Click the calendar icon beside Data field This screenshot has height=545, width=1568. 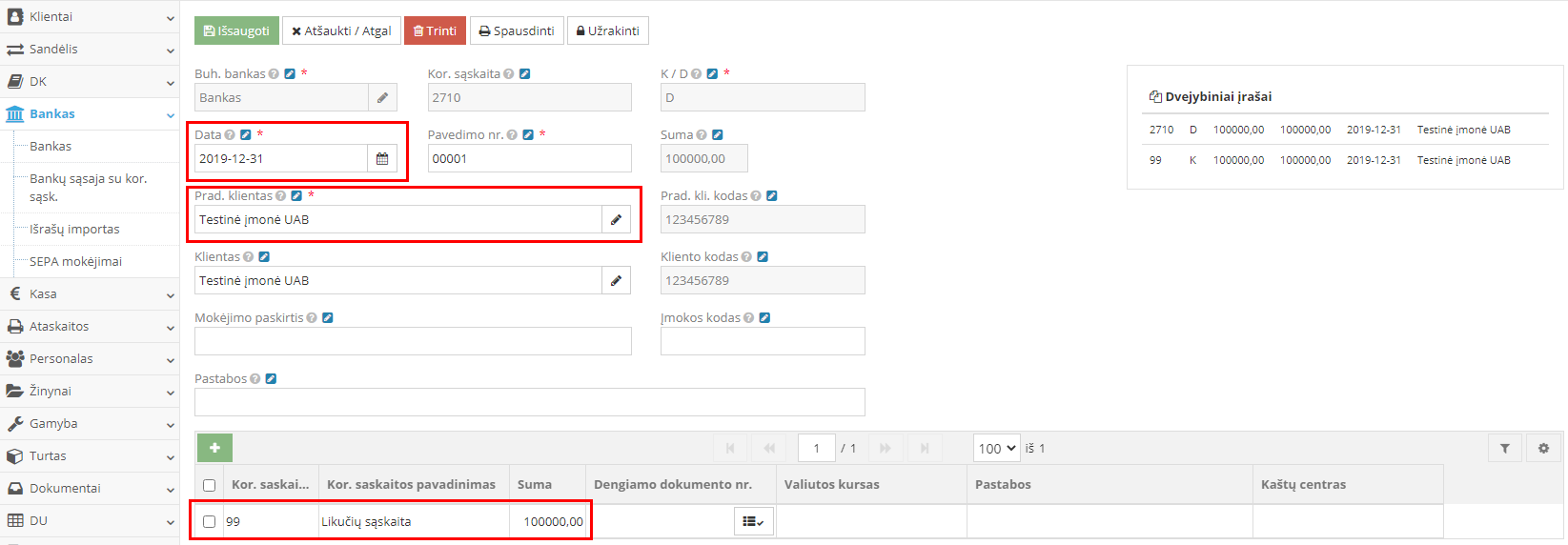[x=382, y=159]
